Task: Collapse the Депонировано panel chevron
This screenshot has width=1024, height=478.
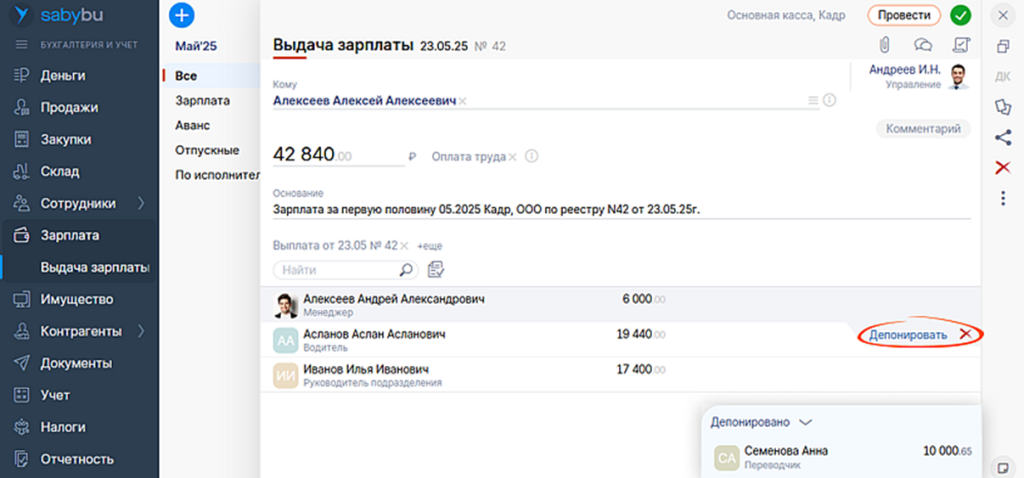Action: coord(806,423)
